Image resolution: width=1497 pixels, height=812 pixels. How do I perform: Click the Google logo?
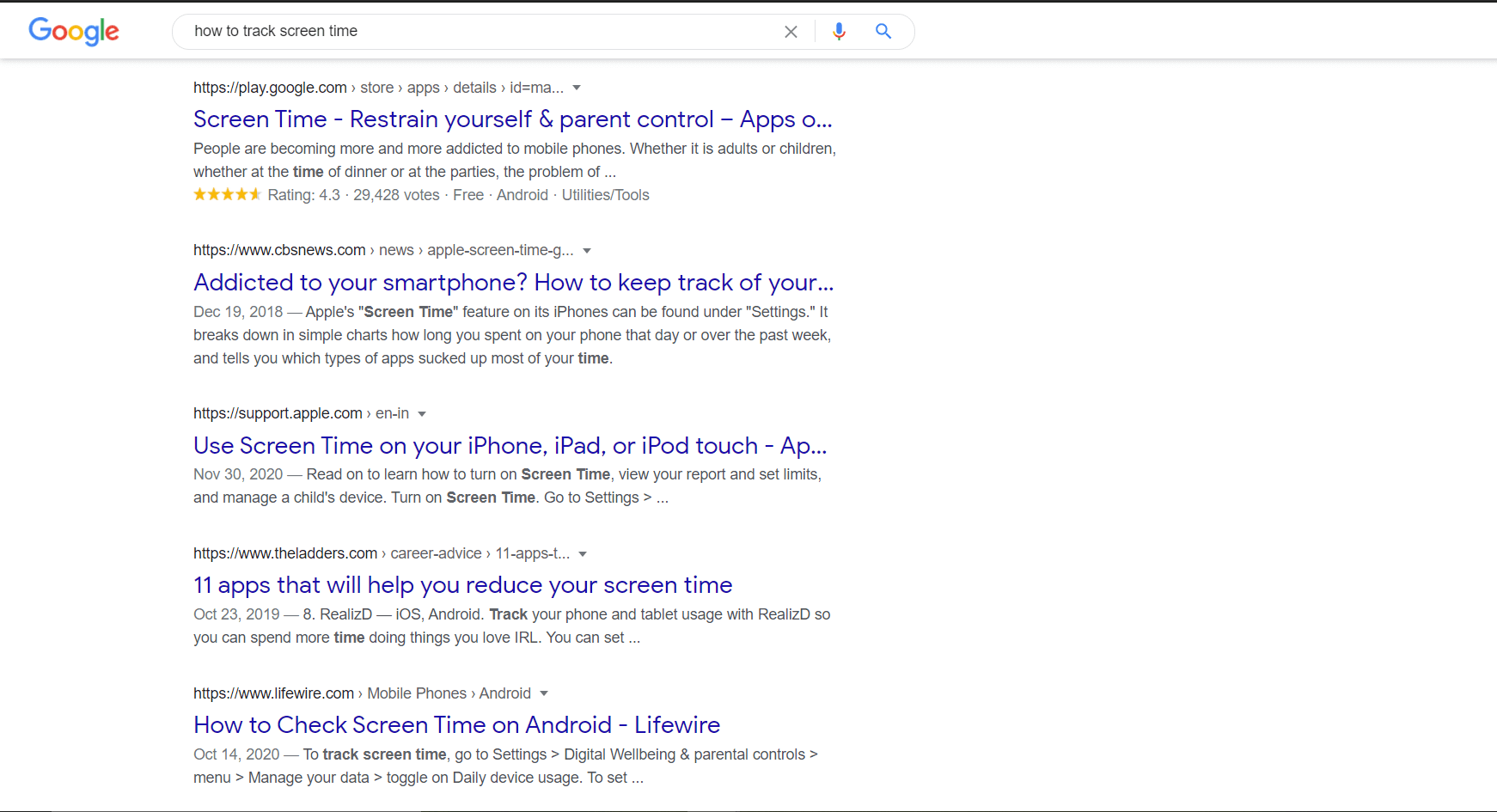coord(74,31)
